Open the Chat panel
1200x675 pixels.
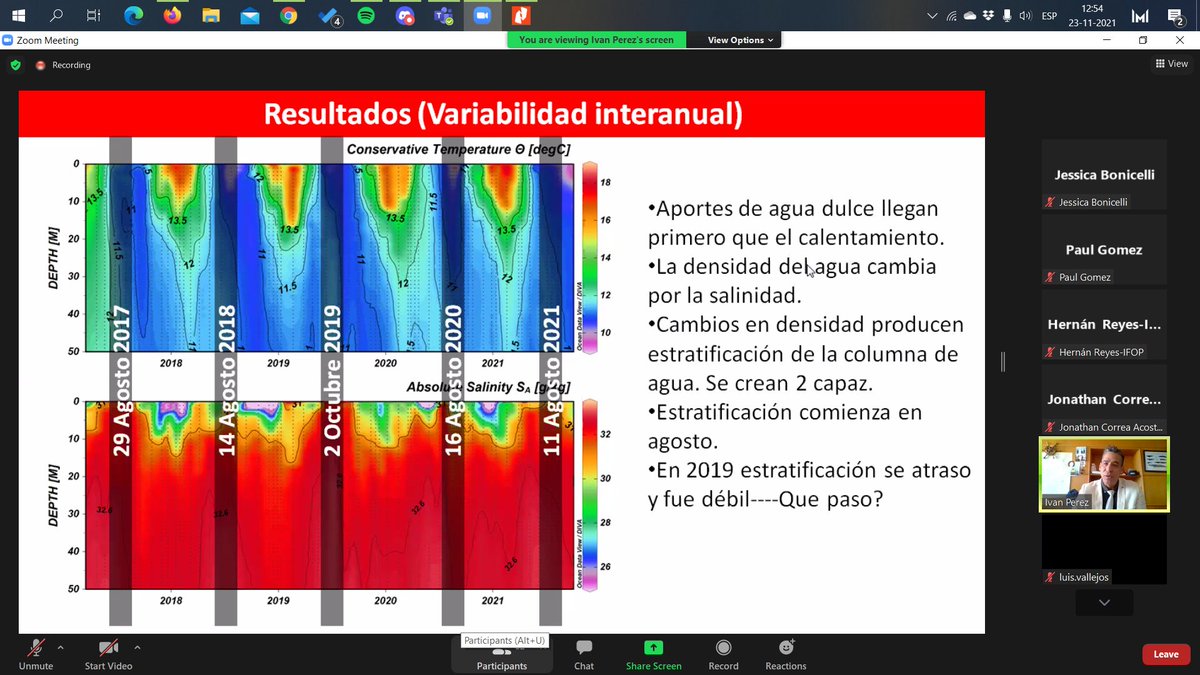point(584,655)
